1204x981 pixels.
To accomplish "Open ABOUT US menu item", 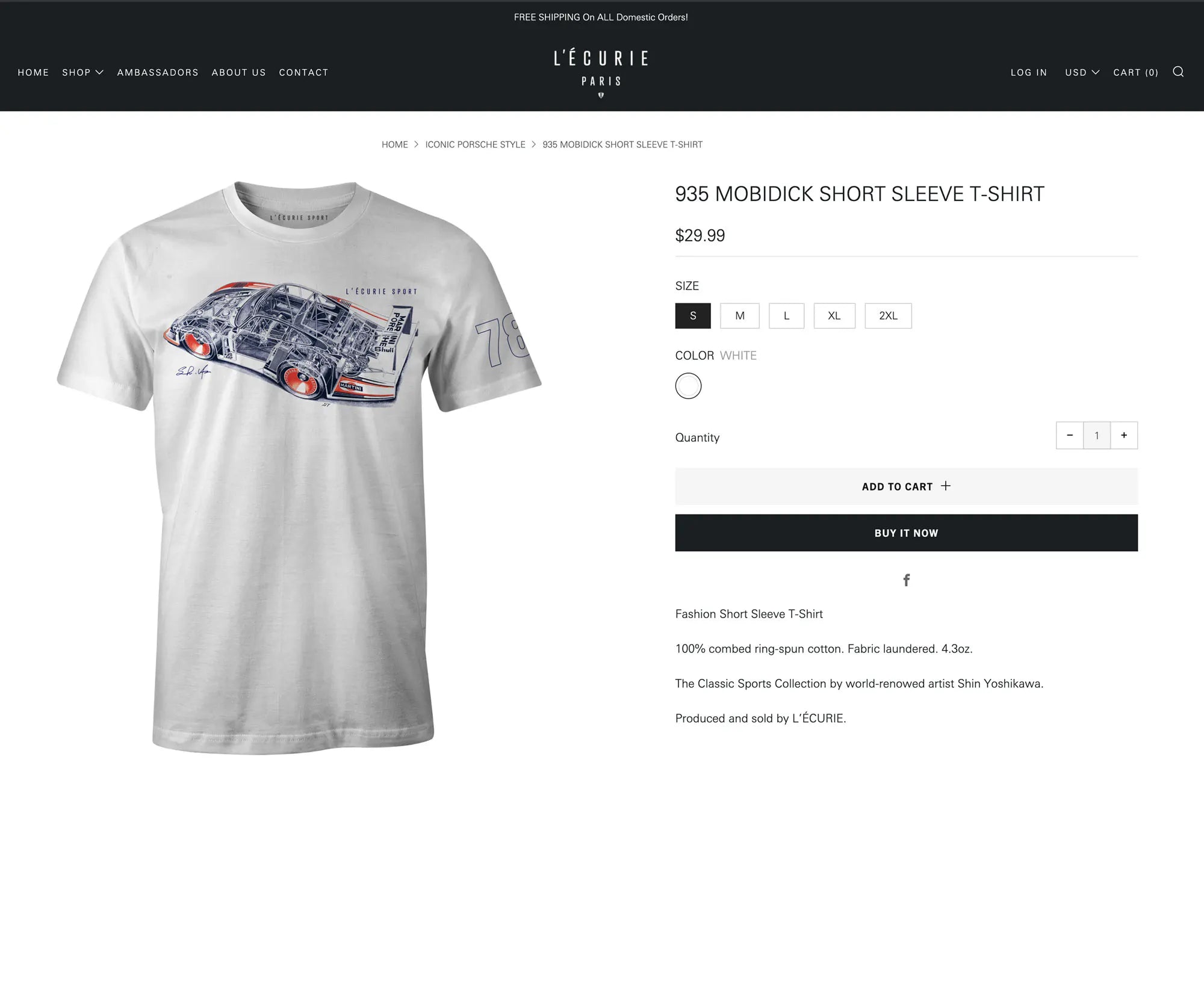I will point(238,72).
